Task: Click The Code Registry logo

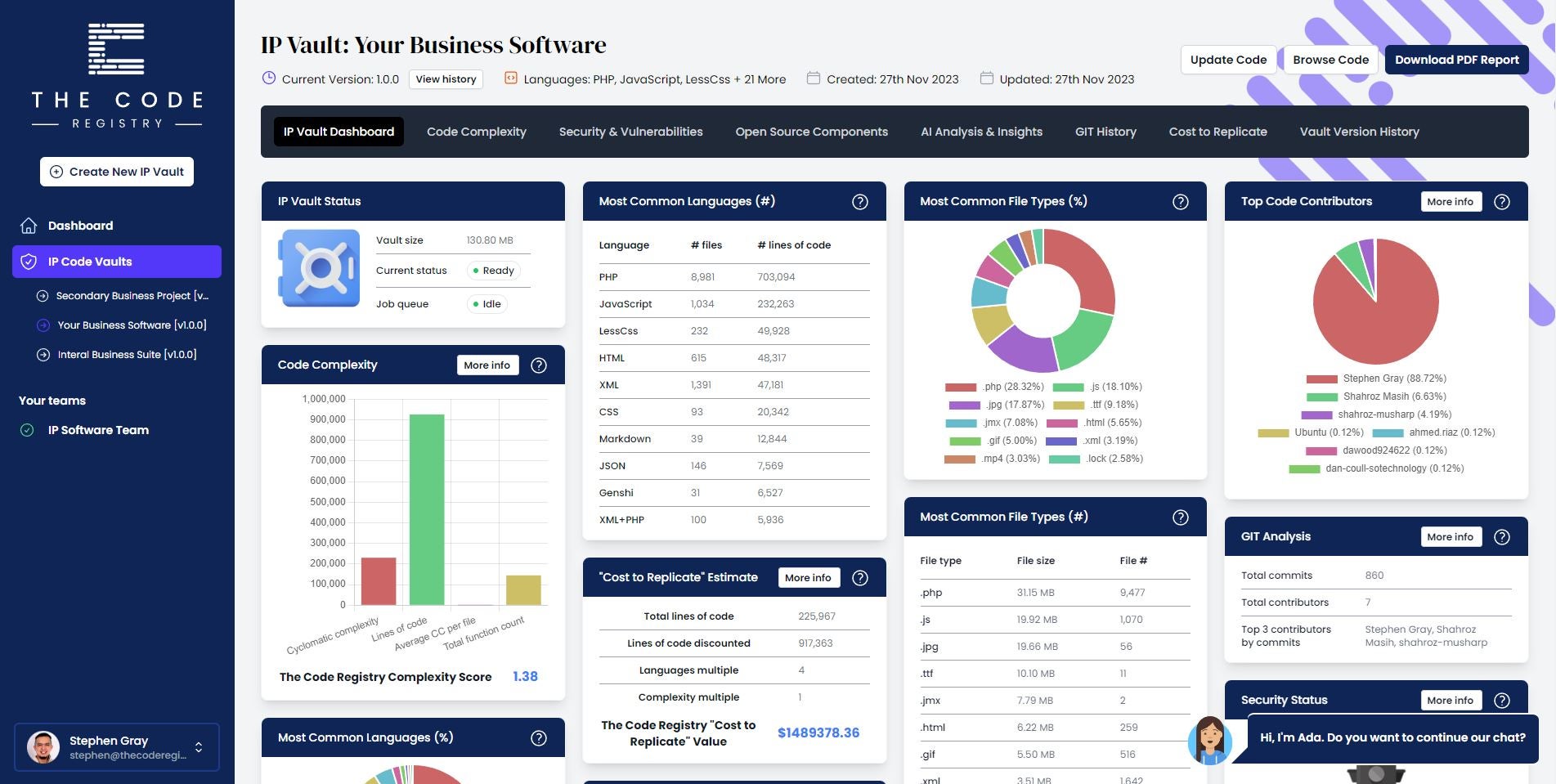Action: (x=117, y=76)
